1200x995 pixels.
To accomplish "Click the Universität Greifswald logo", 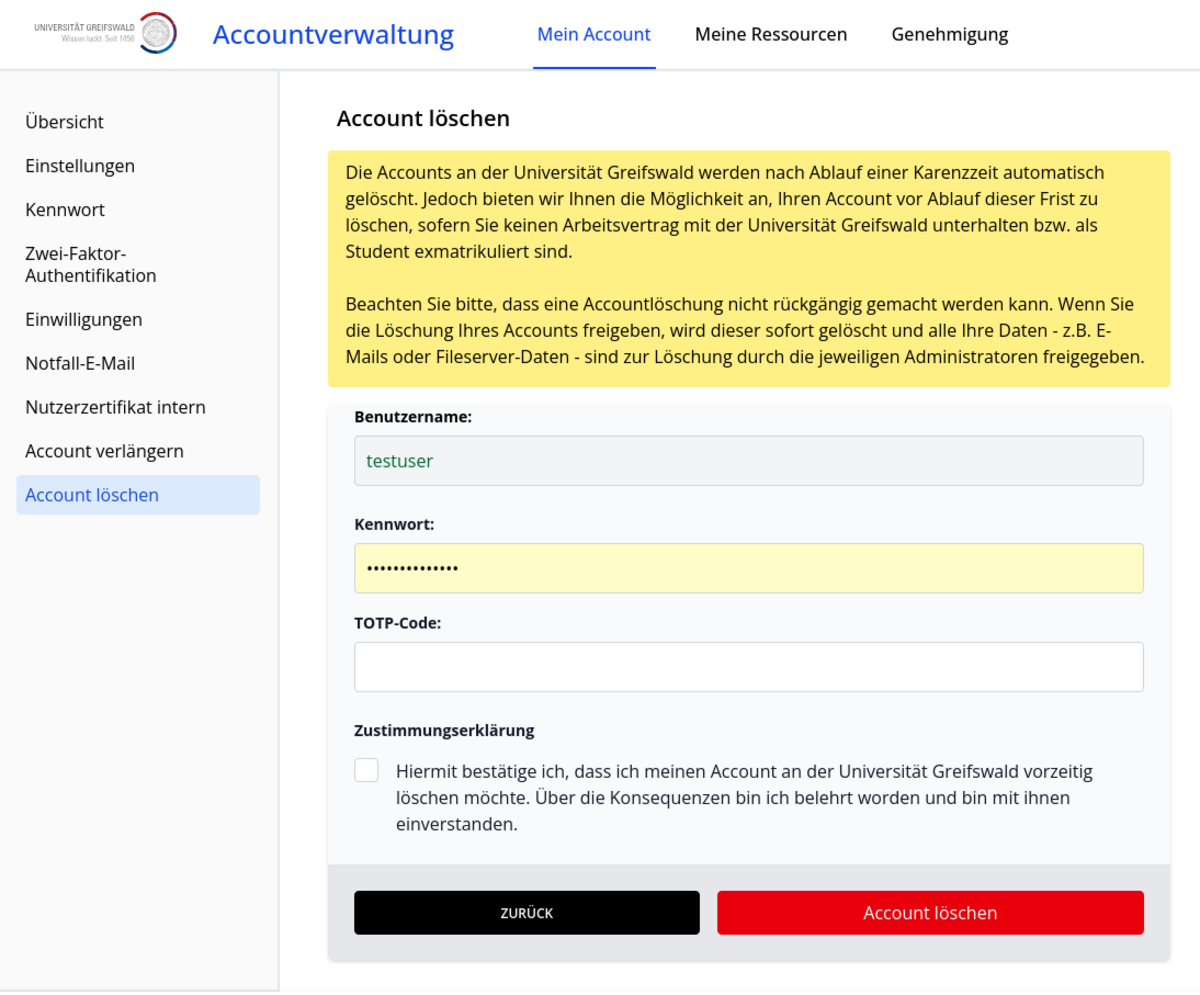I will [x=105, y=33].
